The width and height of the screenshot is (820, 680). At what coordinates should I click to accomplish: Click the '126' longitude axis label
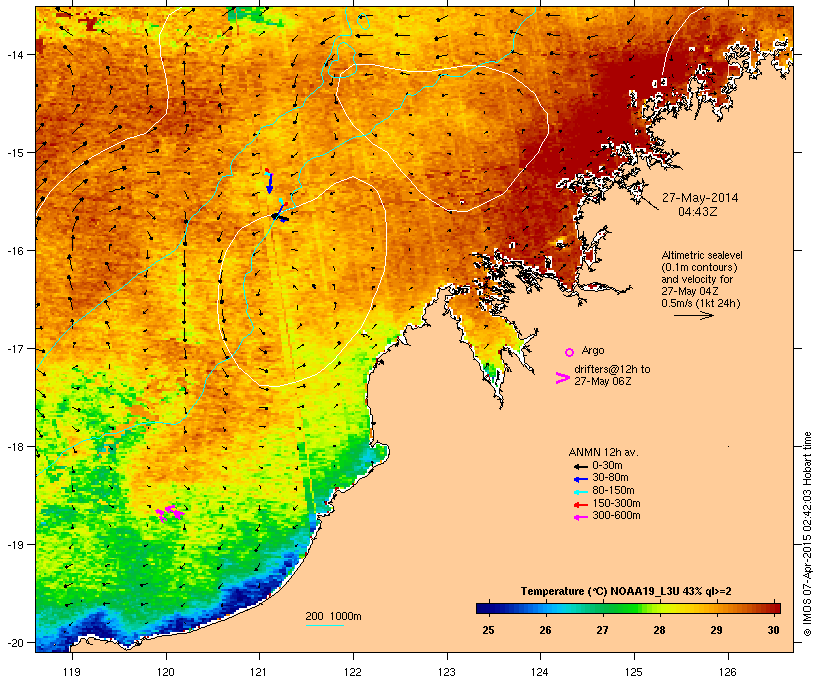click(728, 672)
